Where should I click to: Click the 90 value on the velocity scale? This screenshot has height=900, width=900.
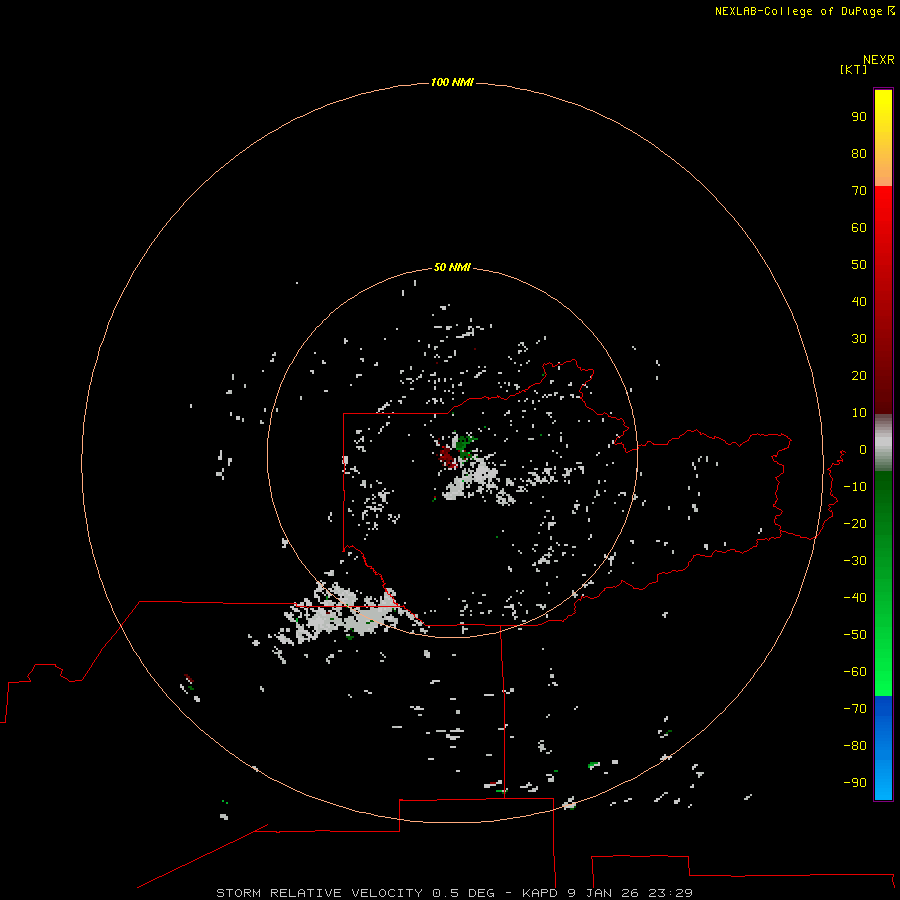pyautogui.click(x=859, y=117)
